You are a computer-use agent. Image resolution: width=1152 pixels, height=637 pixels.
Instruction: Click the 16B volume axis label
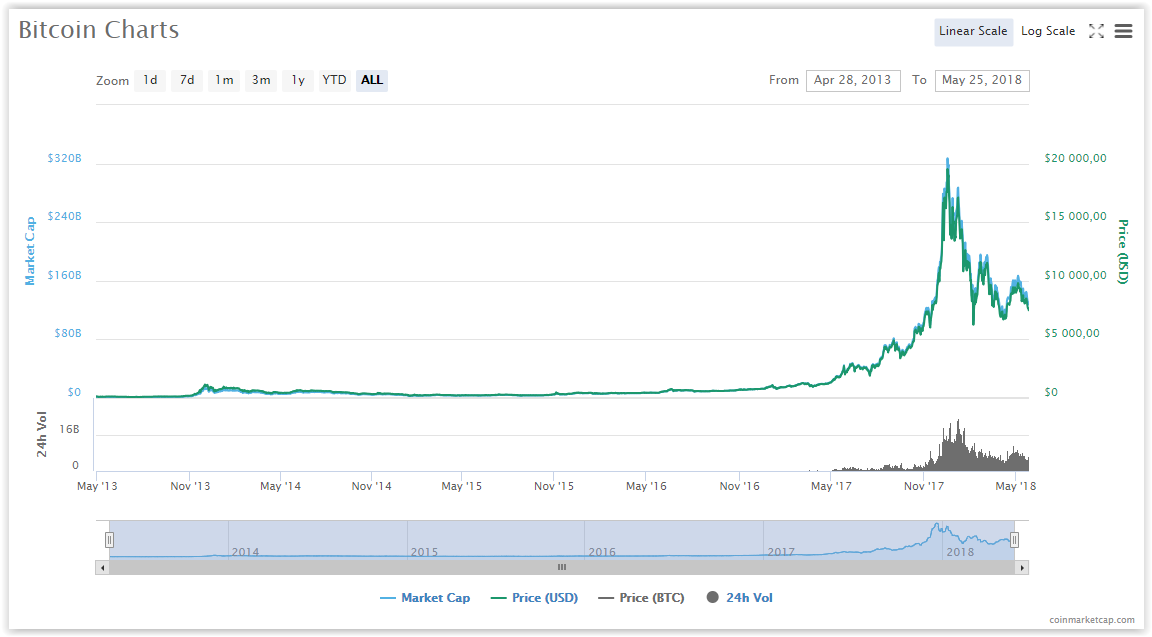[x=69, y=430]
